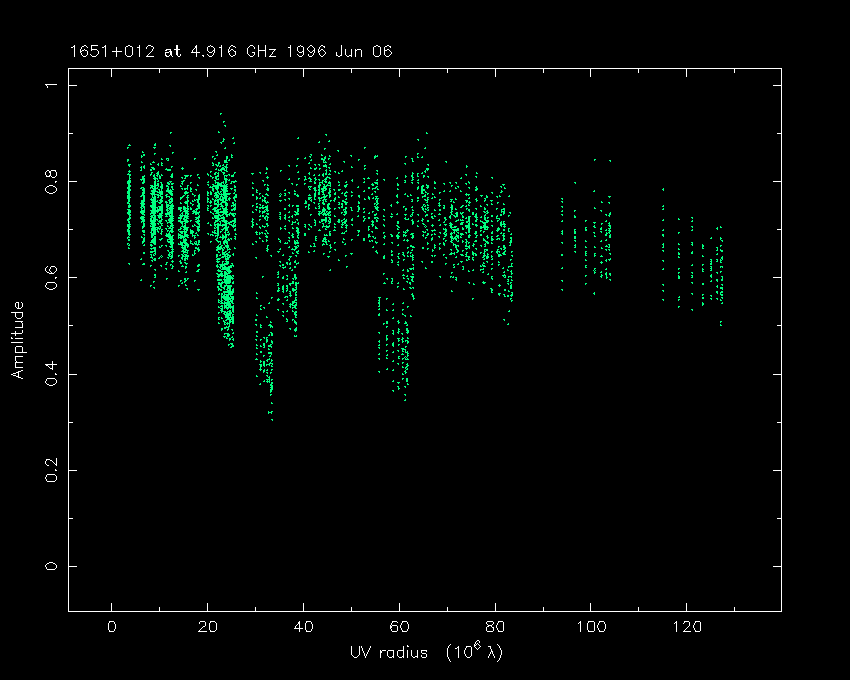850x680 pixels.
Task: Click the y-axis tick label 0.6
Action: coord(46,277)
